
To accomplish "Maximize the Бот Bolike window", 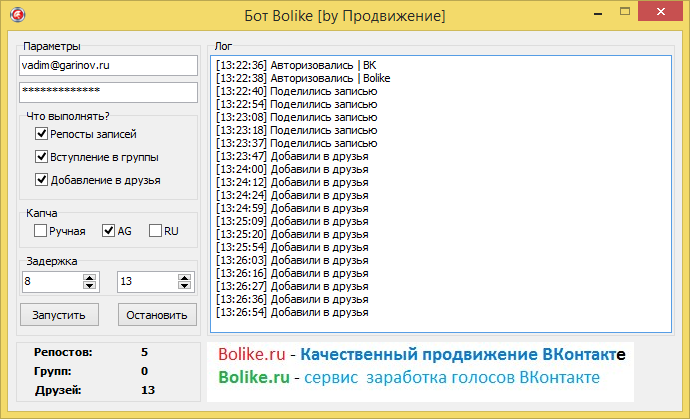I will (625, 12).
